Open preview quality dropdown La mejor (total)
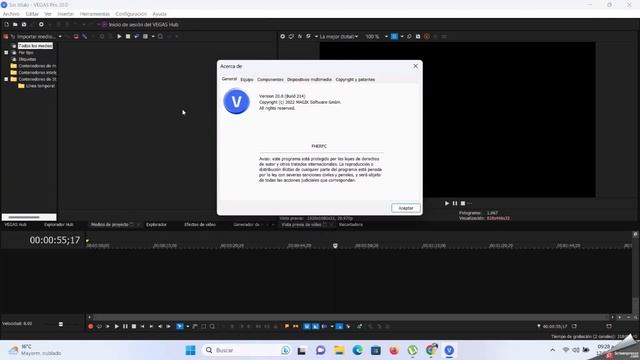This screenshot has height=360, width=640. (x=339, y=36)
